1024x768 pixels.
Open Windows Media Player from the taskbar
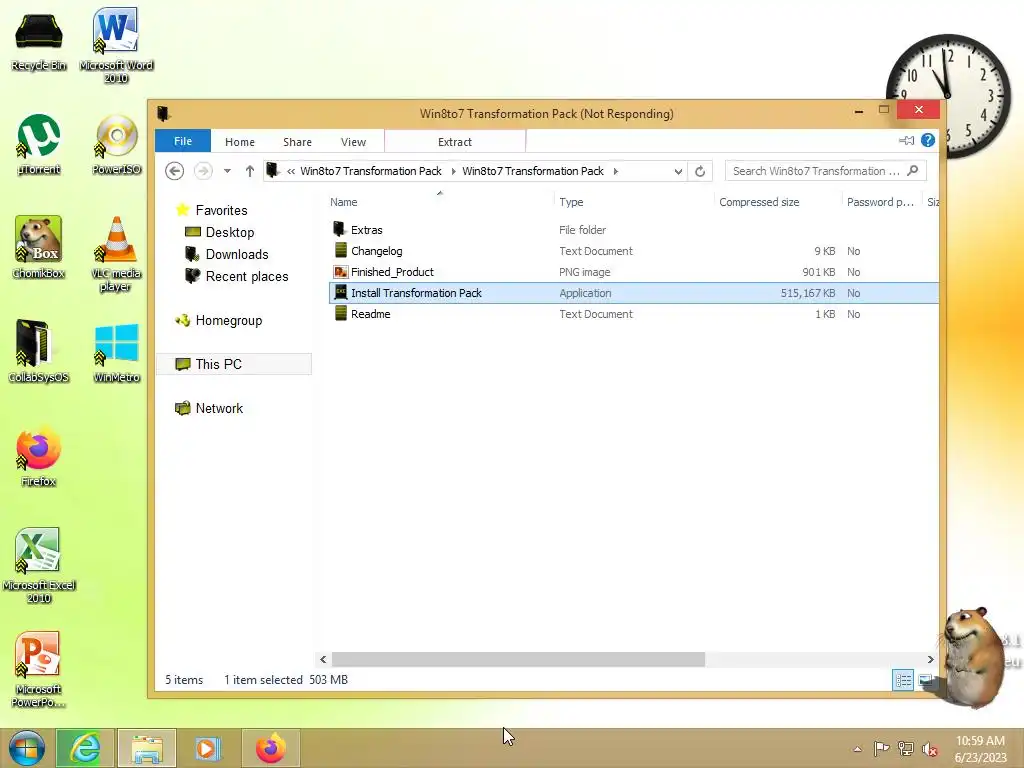[208, 748]
